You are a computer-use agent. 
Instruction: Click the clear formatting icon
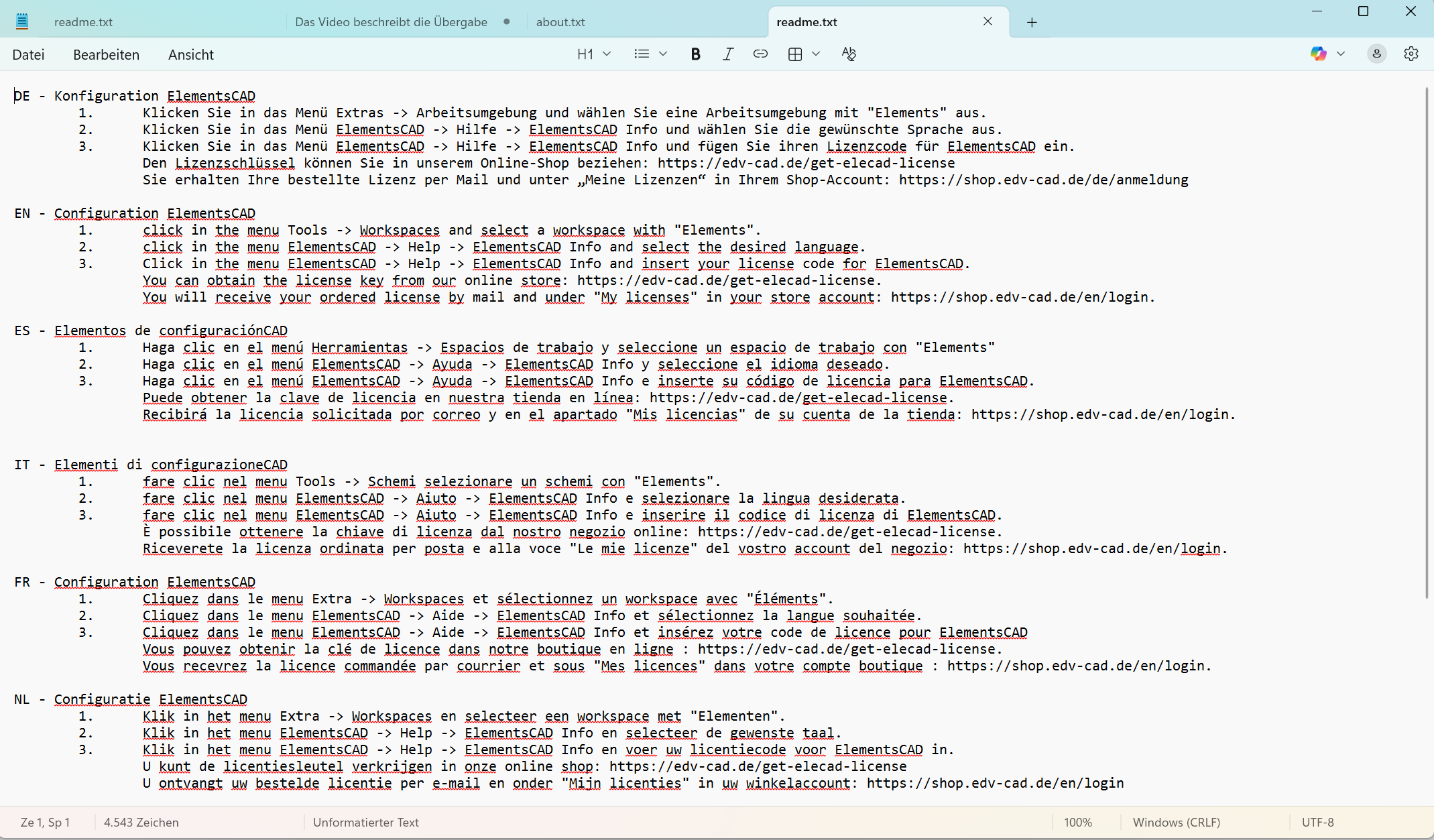(x=849, y=54)
